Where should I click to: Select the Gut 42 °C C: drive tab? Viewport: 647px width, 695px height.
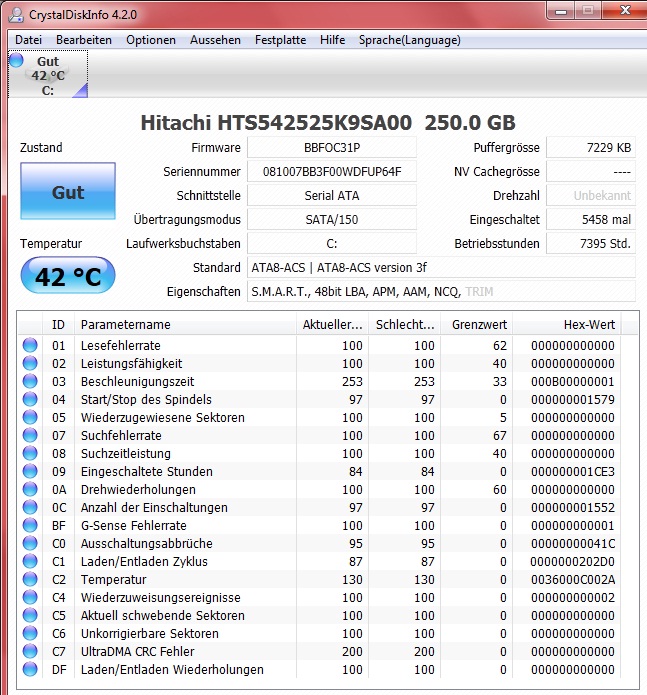tap(48, 74)
